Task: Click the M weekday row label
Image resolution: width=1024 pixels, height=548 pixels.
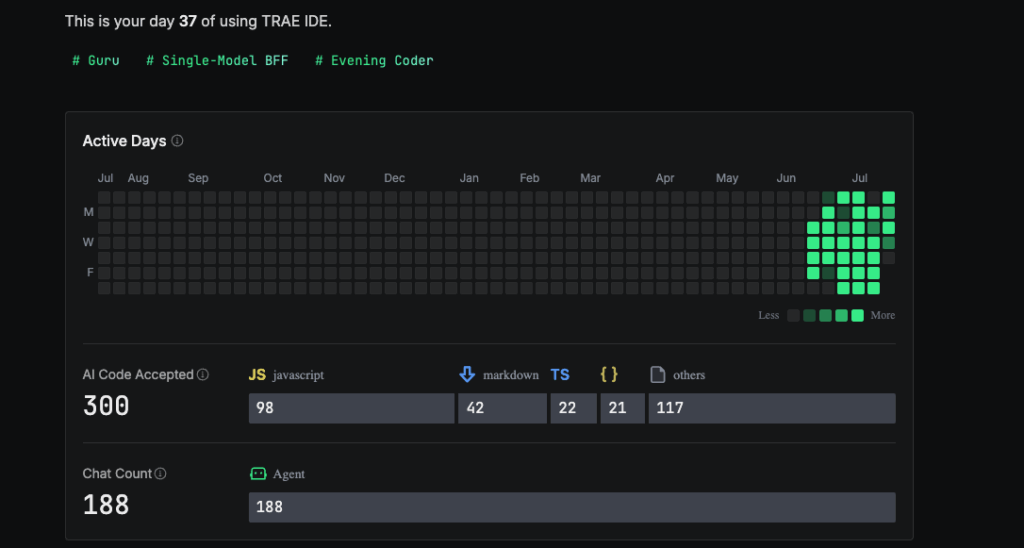Action: 88,212
